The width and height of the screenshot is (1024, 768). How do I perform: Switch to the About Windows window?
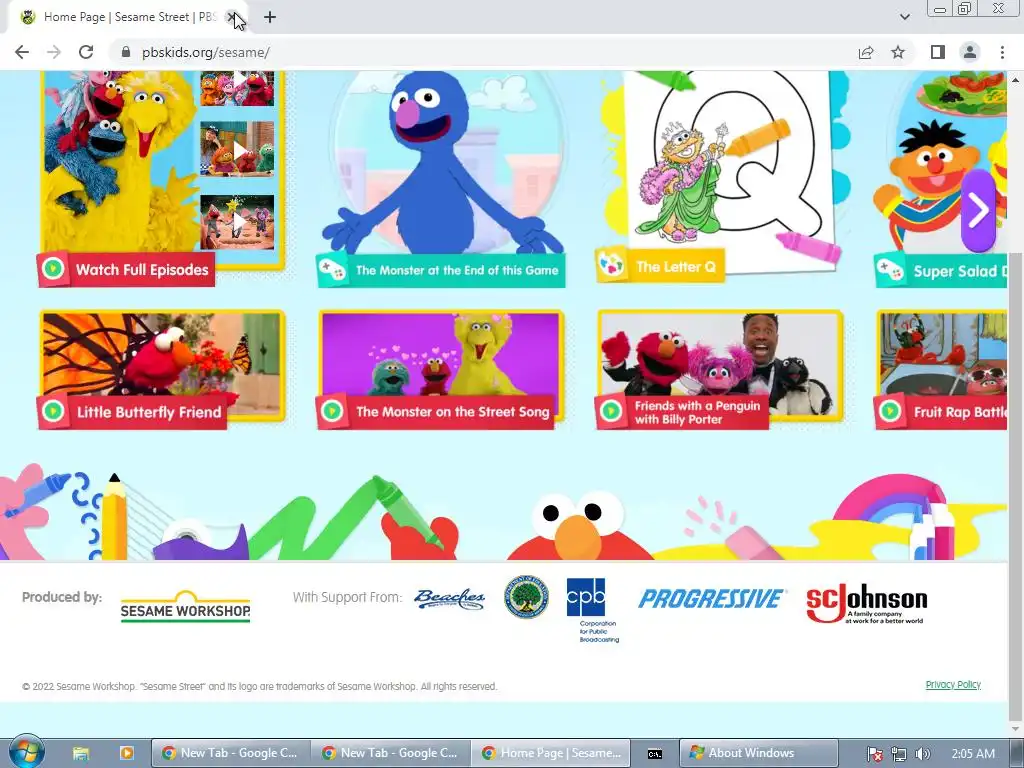point(759,753)
